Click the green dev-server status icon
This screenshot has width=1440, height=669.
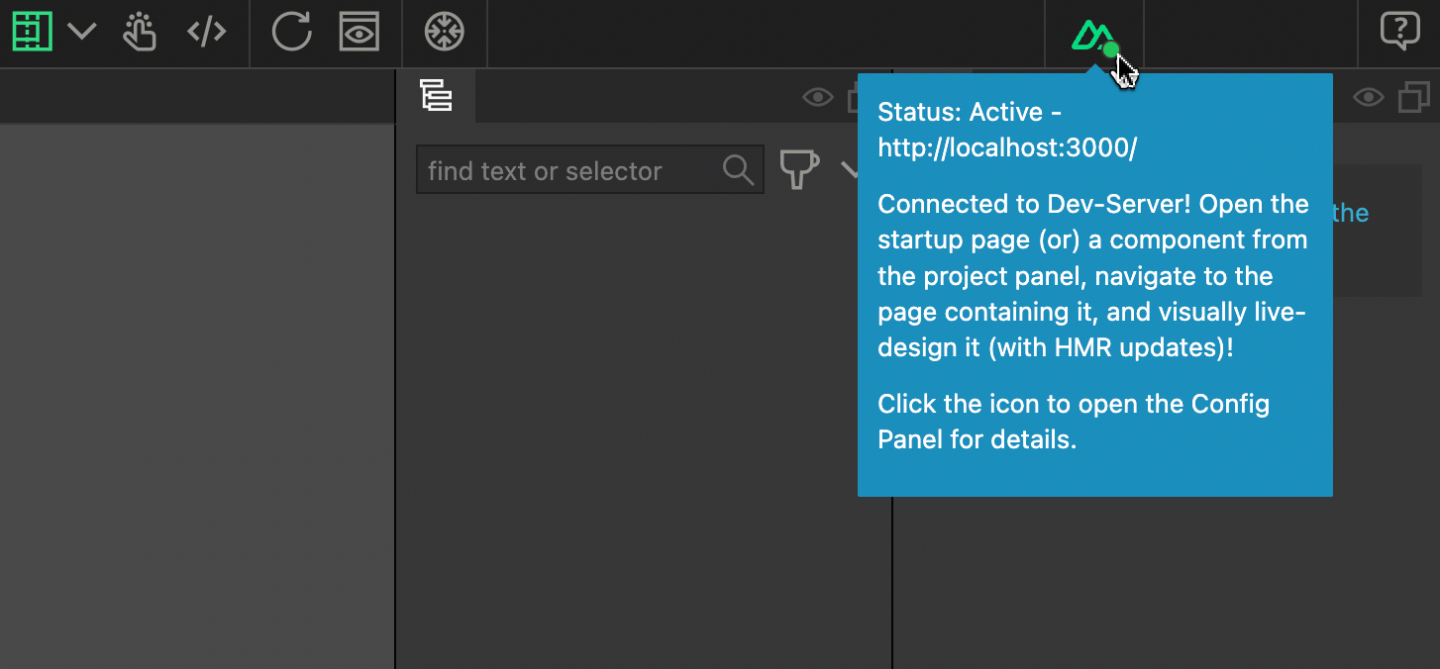pos(1094,33)
